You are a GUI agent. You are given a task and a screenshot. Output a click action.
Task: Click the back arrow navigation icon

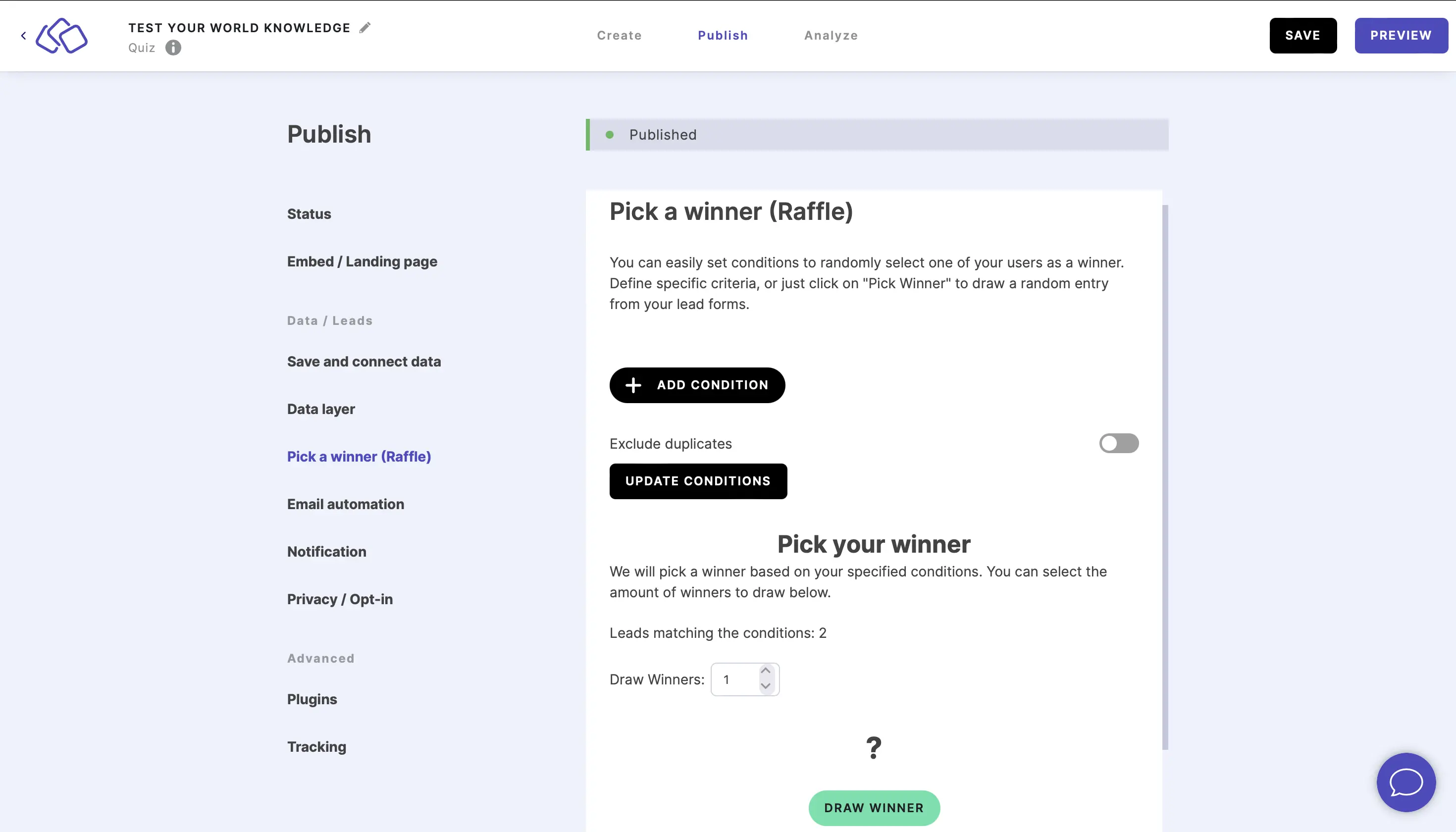click(x=24, y=36)
